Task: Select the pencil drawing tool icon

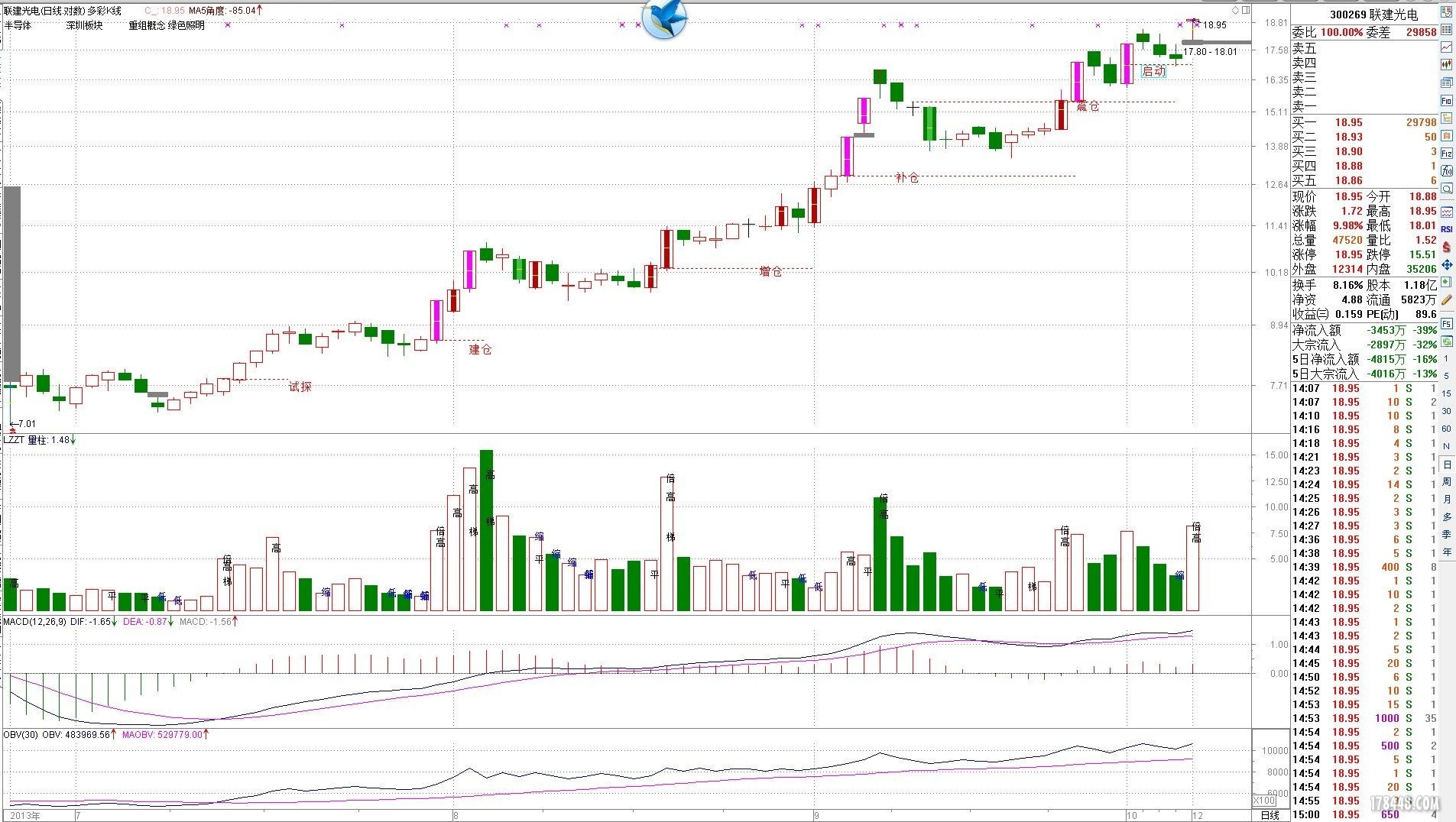Action: (x=1447, y=300)
